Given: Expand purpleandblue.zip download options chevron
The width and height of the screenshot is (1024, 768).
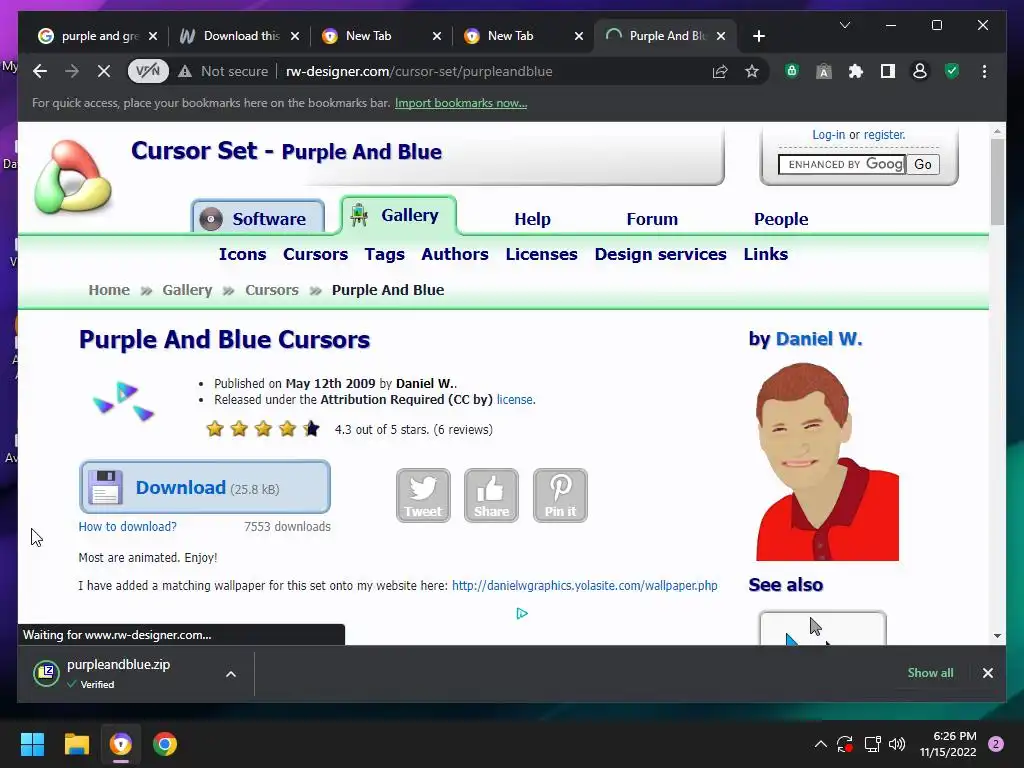Looking at the screenshot, I should 231,674.
